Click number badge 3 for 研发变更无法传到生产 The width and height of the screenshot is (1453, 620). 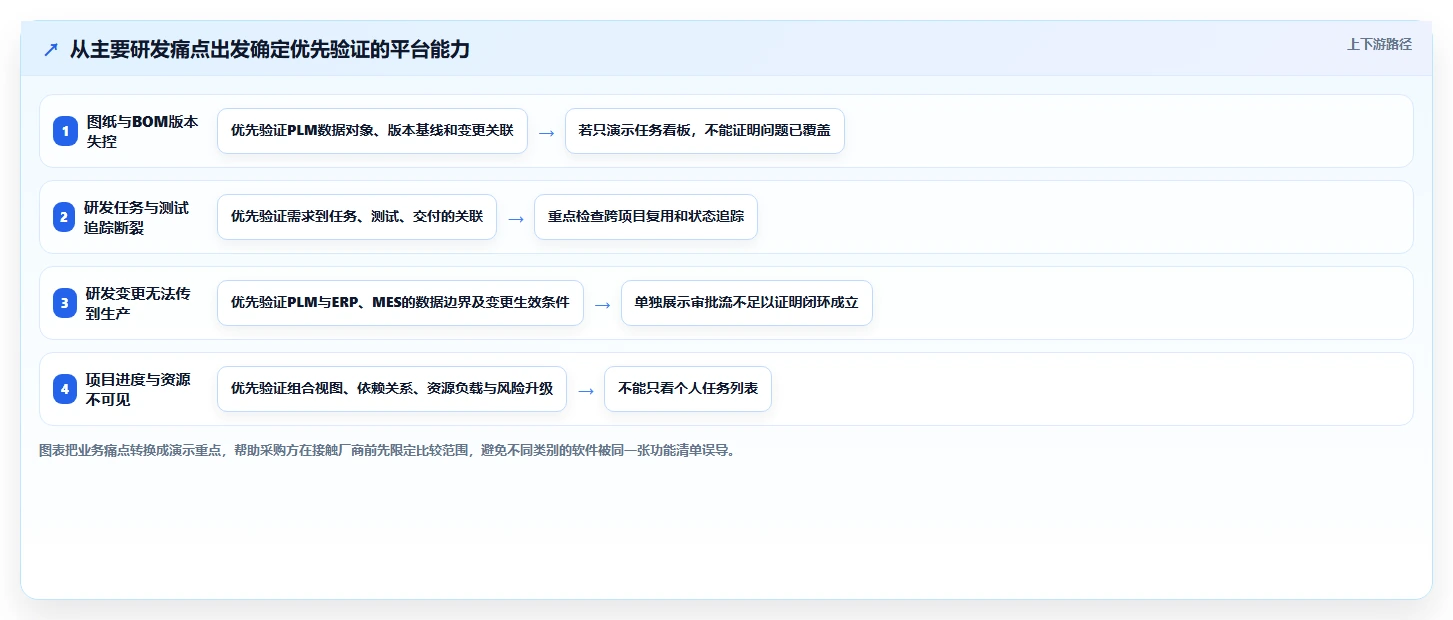tap(65, 303)
